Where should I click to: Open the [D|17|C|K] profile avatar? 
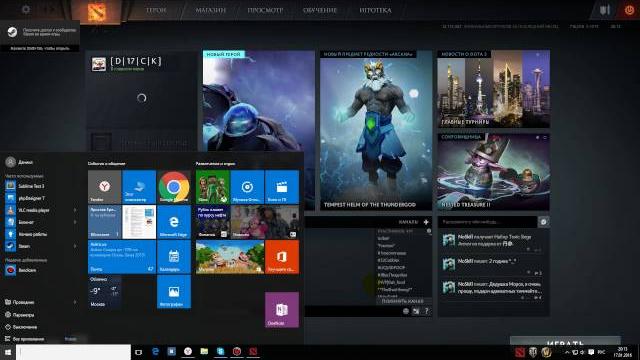(99, 64)
